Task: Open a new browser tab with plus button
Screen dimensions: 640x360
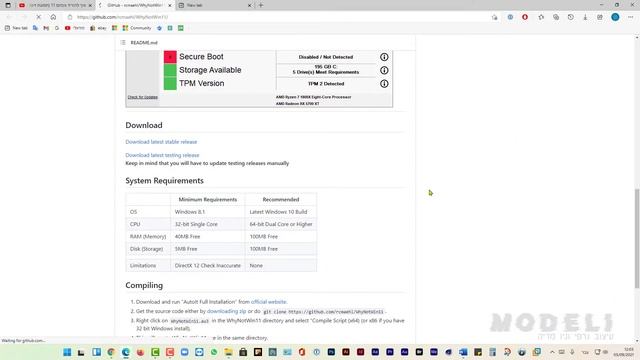Action: (x=261, y=5)
